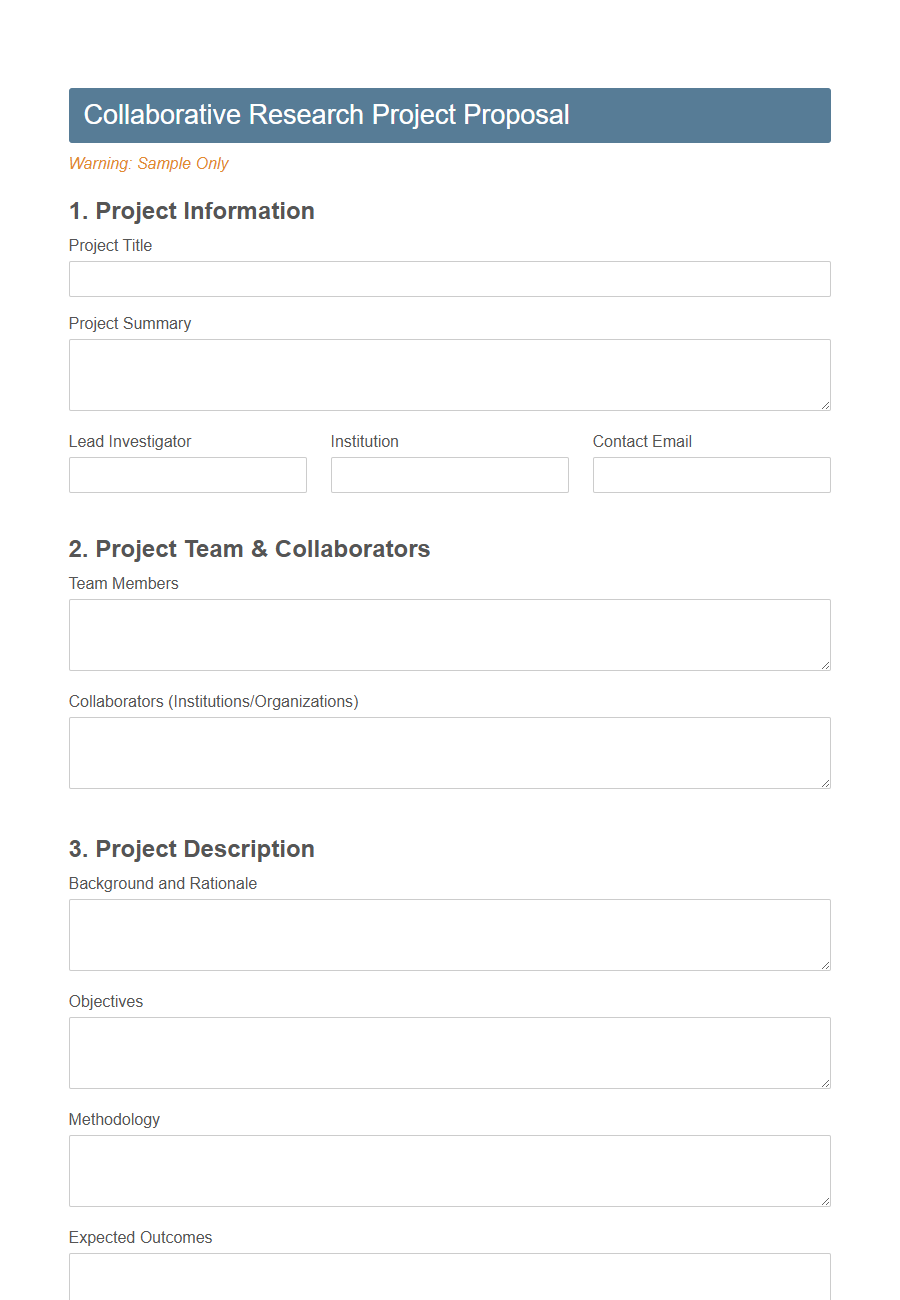The width and height of the screenshot is (900, 1300).
Task: Click the Institution input box
Action: pyautogui.click(x=449, y=474)
